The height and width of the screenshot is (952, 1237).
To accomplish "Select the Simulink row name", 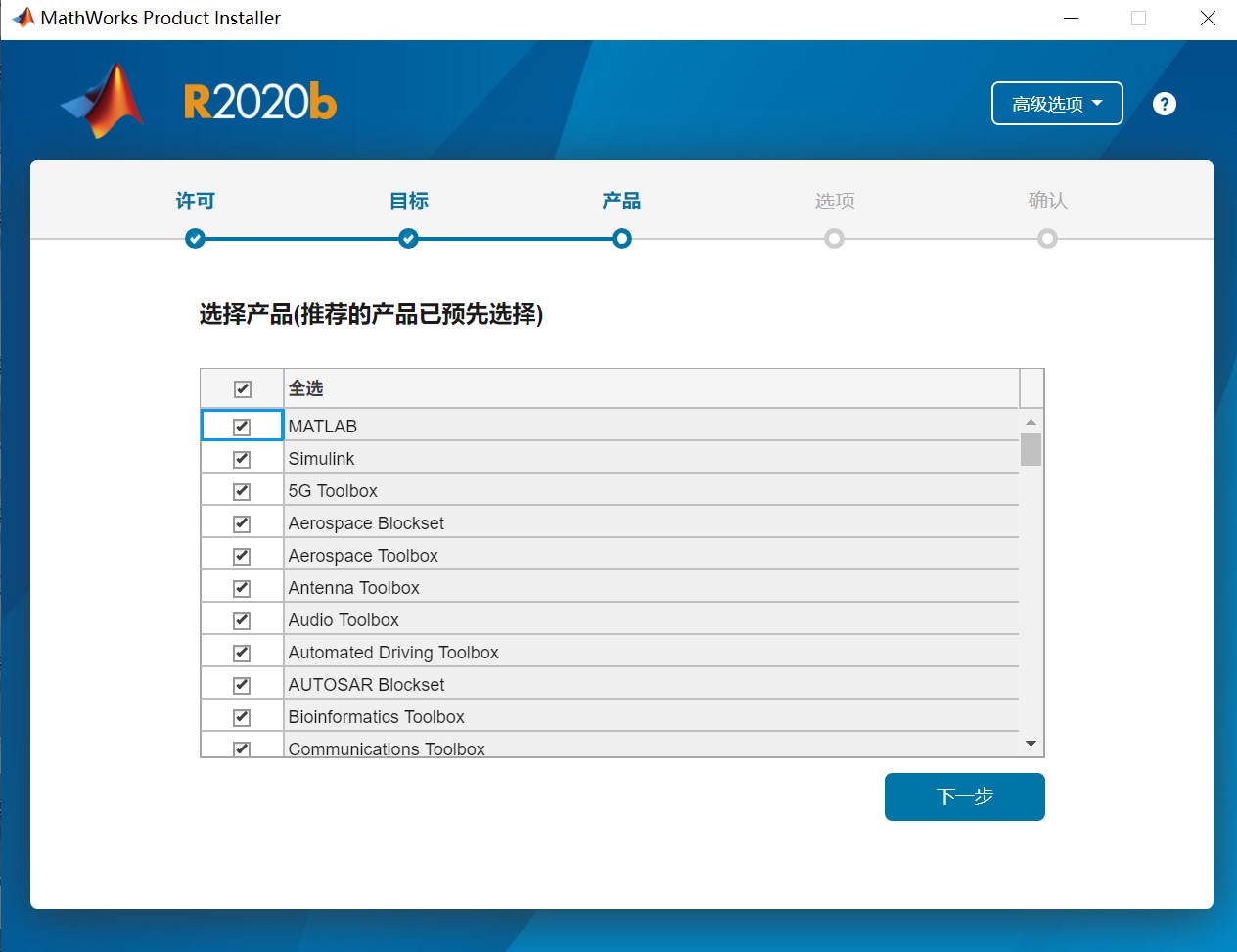I will click(321, 459).
